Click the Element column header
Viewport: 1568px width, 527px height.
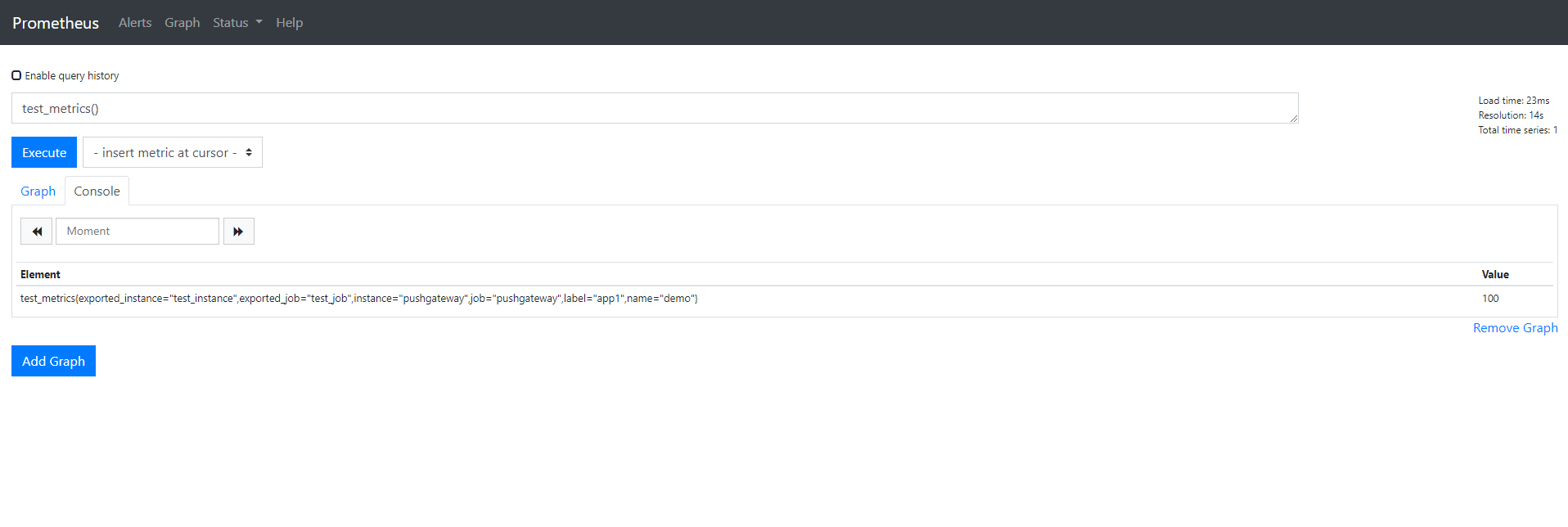(40, 274)
